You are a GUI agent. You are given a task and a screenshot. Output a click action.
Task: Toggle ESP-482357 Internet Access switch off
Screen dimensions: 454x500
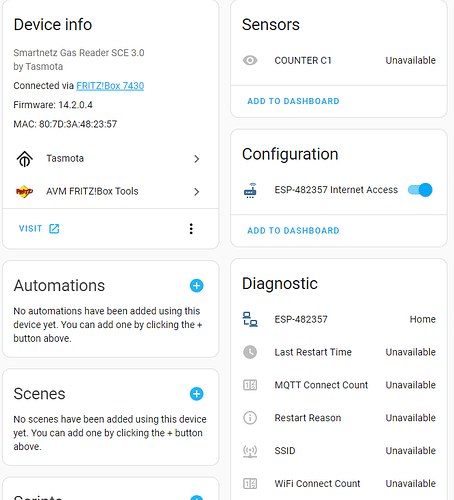point(420,190)
